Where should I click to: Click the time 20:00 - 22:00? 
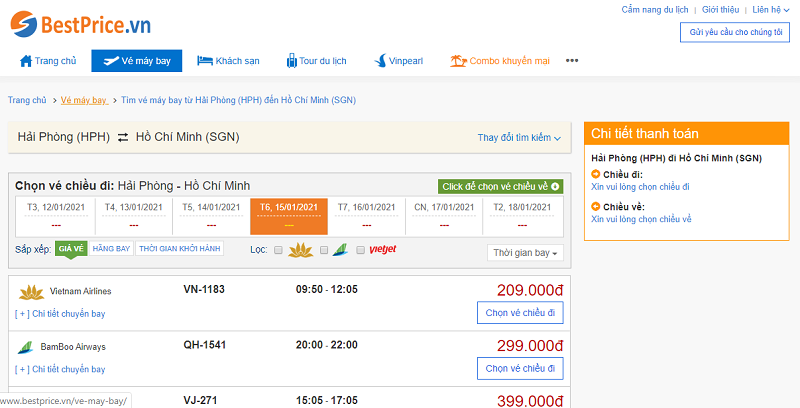[327, 345]
